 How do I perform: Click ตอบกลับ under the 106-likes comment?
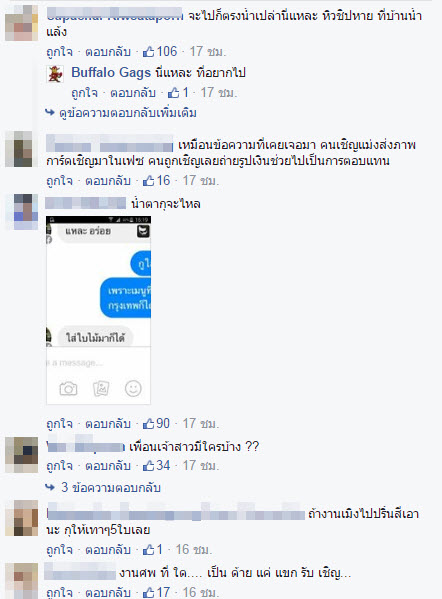(108, 52)
